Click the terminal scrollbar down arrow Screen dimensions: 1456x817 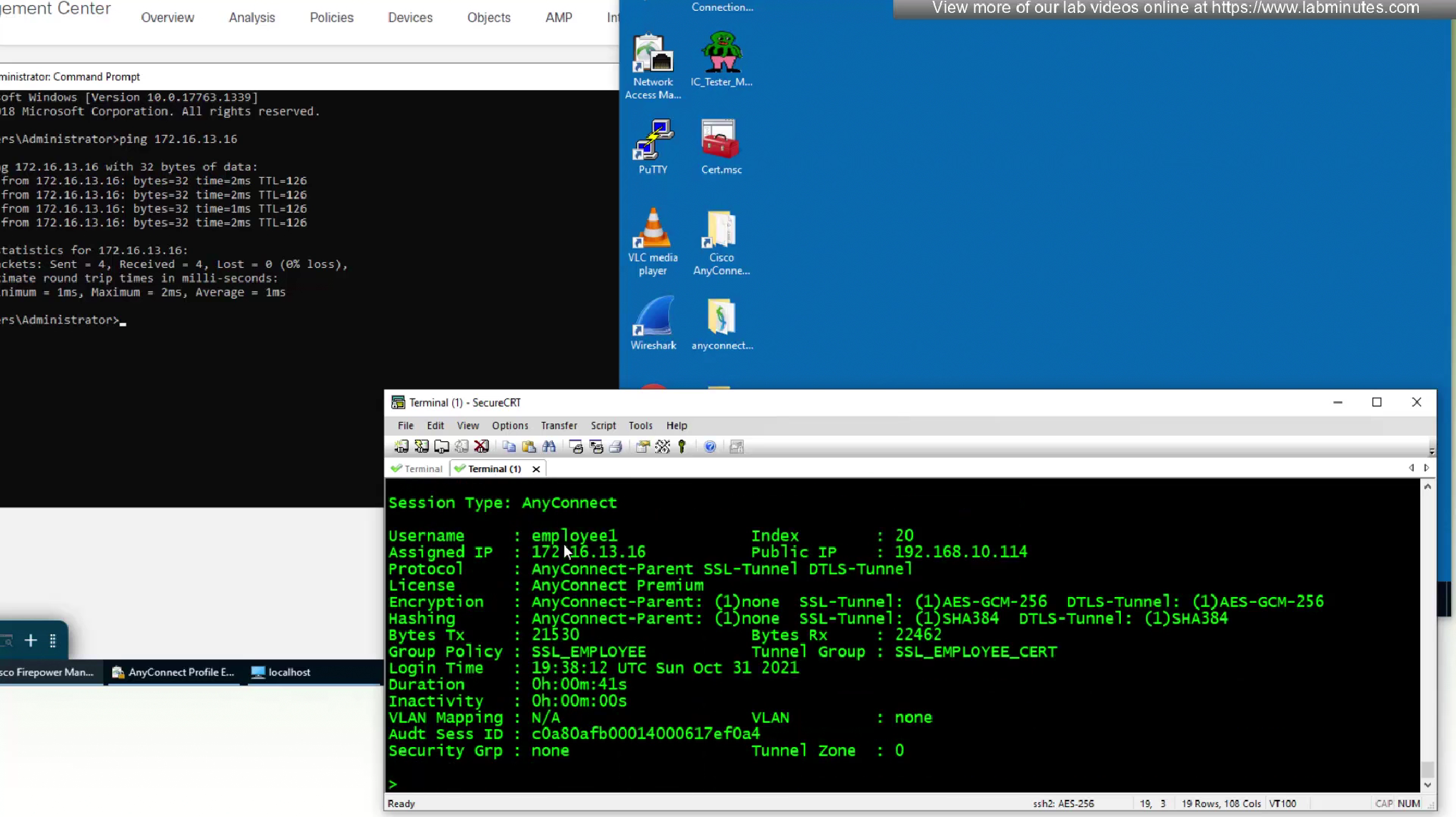pyautogui.click(x=1427, y=785)
